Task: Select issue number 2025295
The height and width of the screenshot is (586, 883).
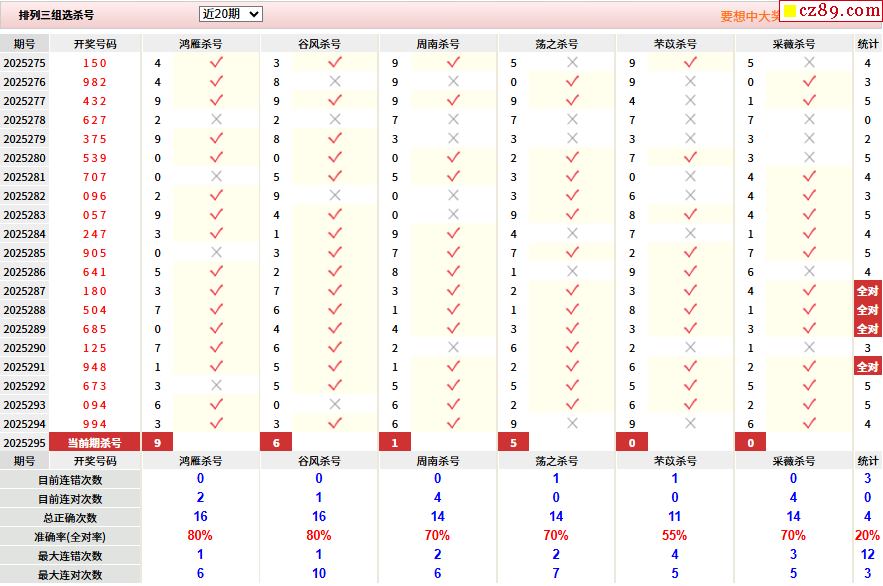Action: click(24, 443)
